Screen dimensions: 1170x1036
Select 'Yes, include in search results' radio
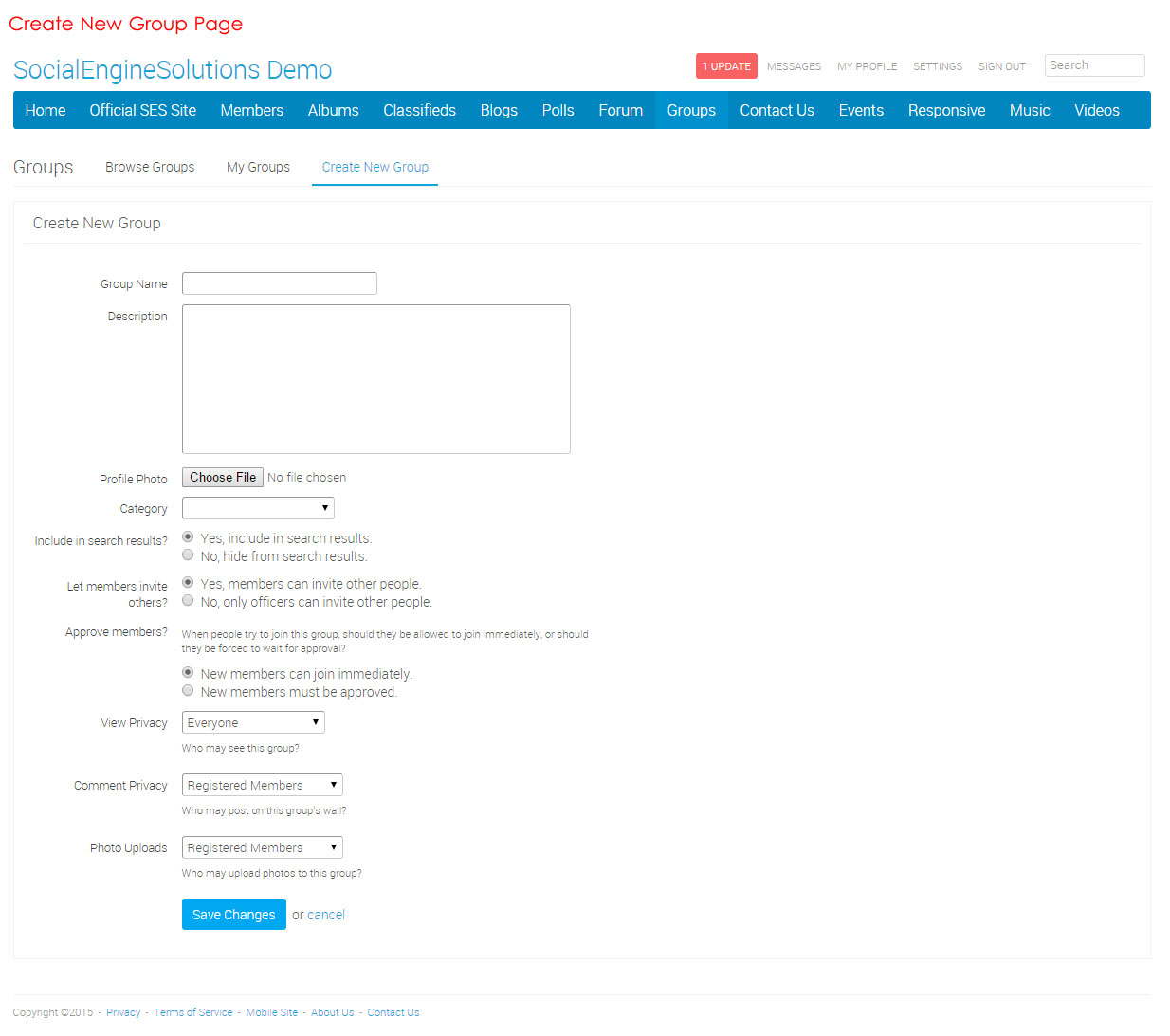pos(188,537)
